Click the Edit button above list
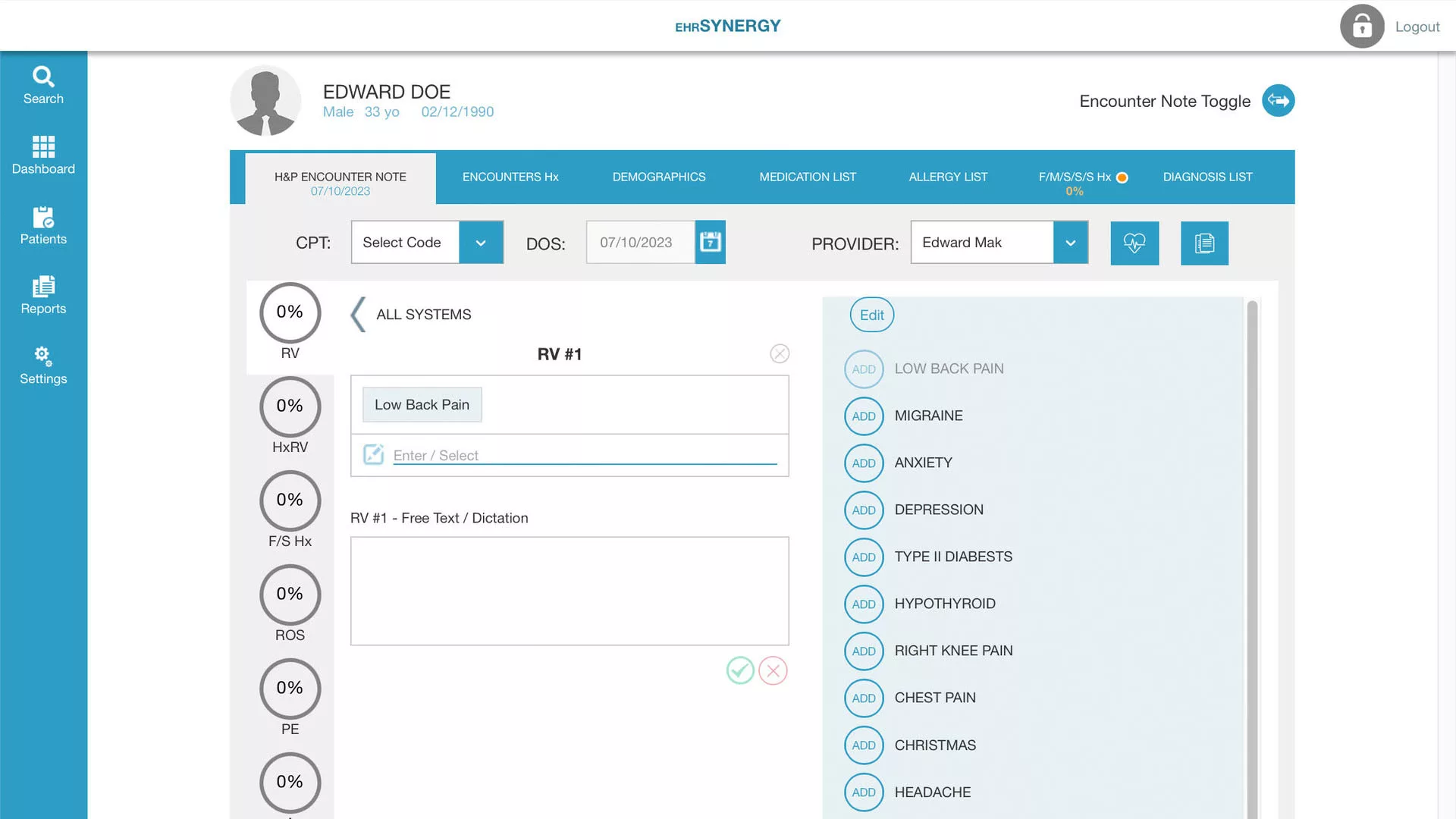The image size is (1456, 819). click(x=872, y=315)
